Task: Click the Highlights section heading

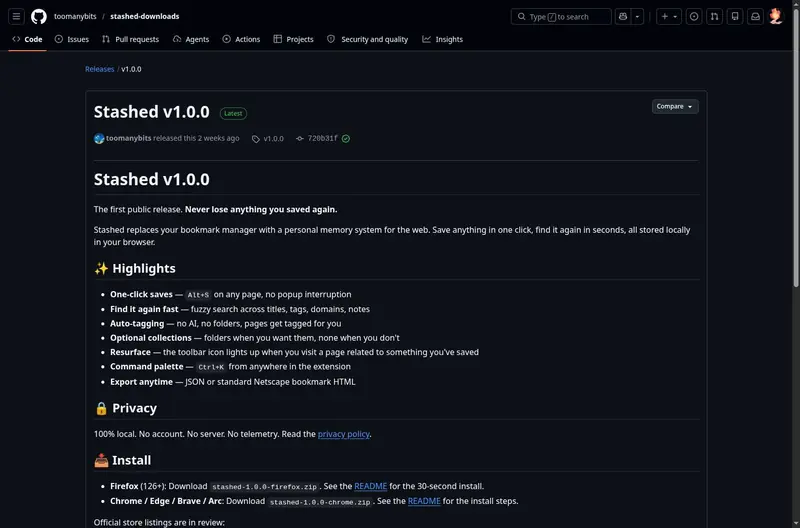Action: [135, 268]
